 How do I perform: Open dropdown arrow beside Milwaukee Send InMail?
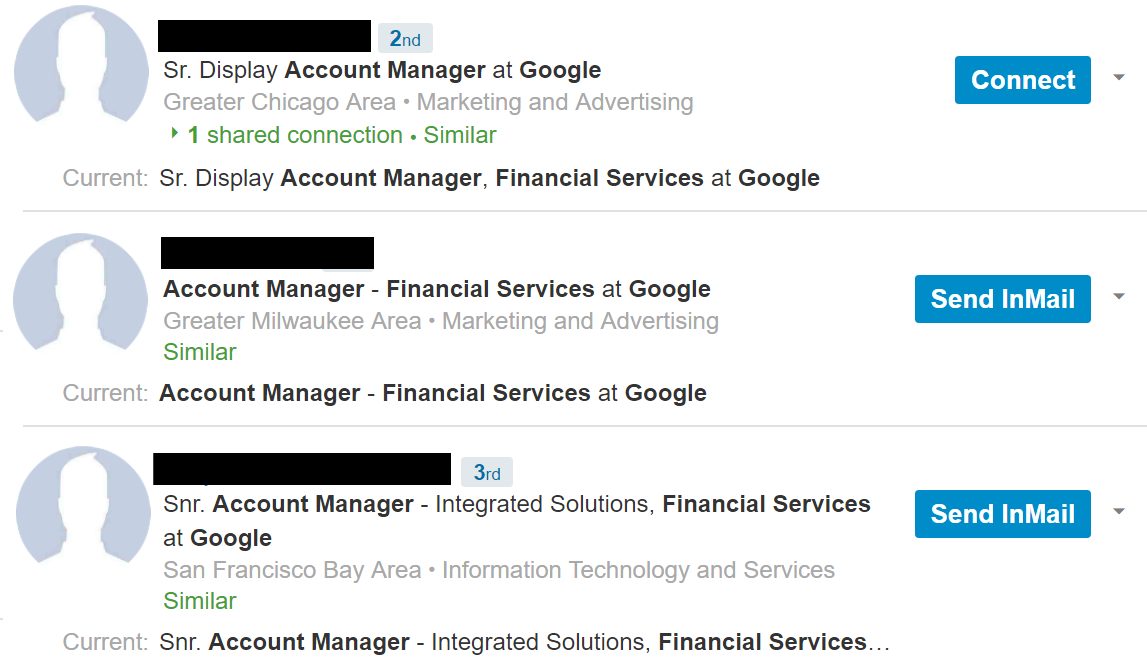1118,296
